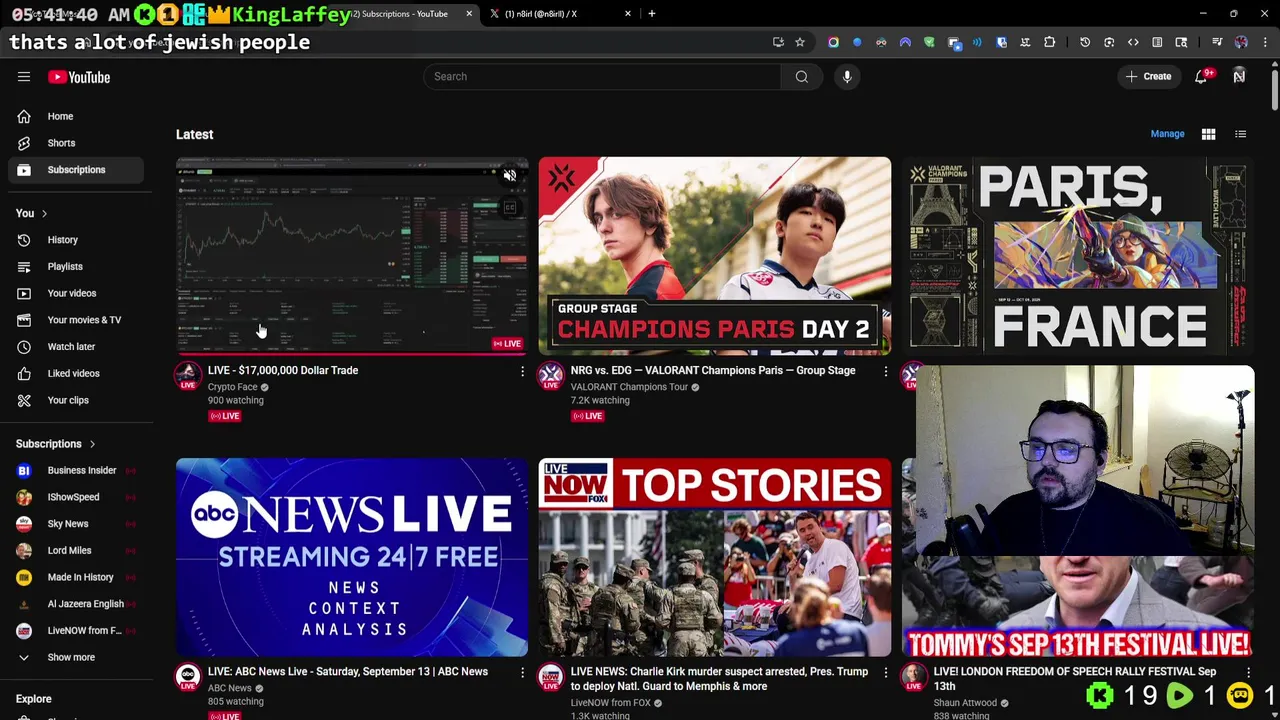Image resolution: width=1280 pixels, height=720 pixels.
Task: Click the YouTube logo
Action: tap(79, 77)
